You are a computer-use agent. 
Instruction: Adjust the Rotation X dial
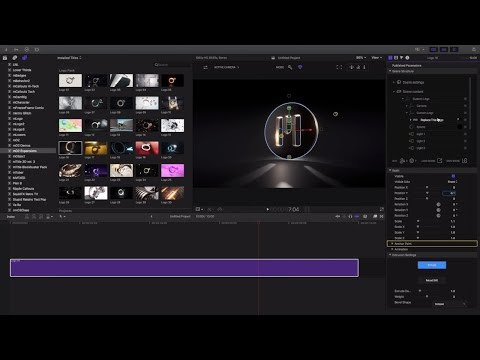[x=438, y=204]
